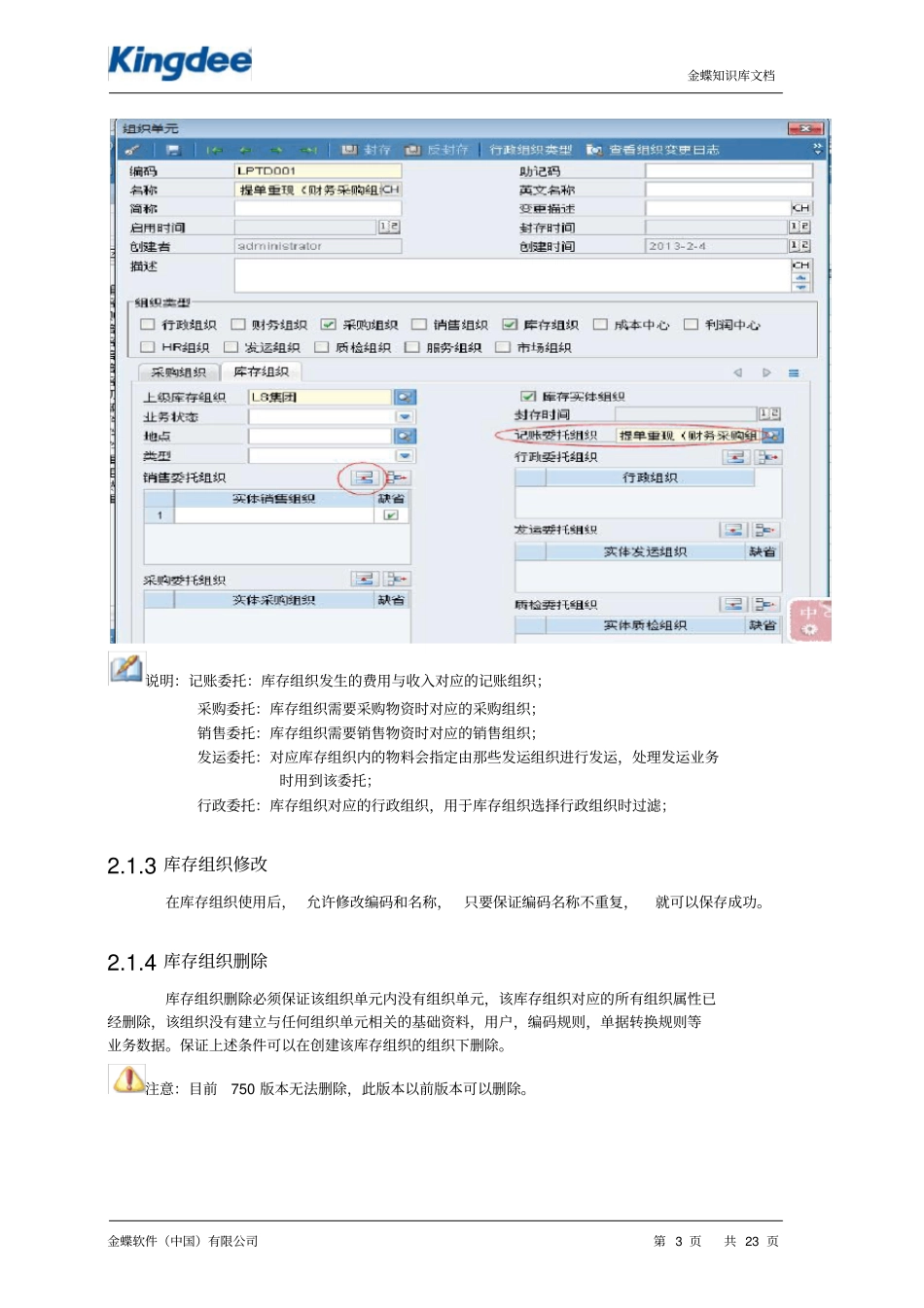924x1308 pixels.
Task: Delete row under 质检委托组织
Action: [x=766, y=605]
